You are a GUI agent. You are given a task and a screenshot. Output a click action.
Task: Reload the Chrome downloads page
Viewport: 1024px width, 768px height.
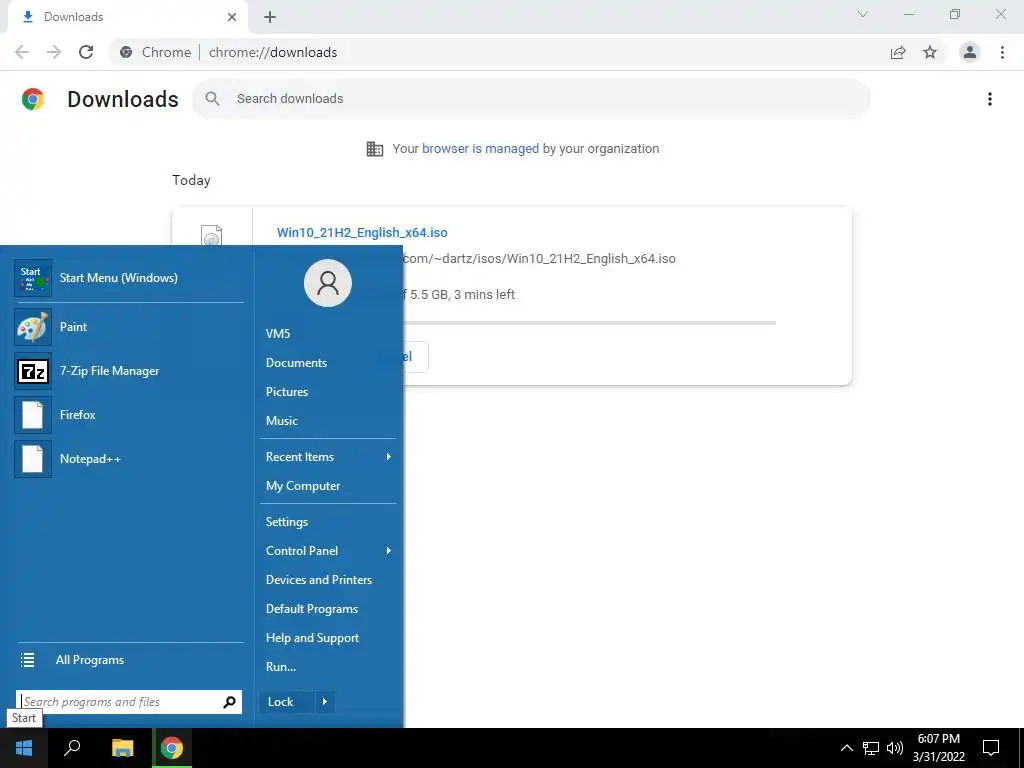pyautogui.click(x=86, y=52)
